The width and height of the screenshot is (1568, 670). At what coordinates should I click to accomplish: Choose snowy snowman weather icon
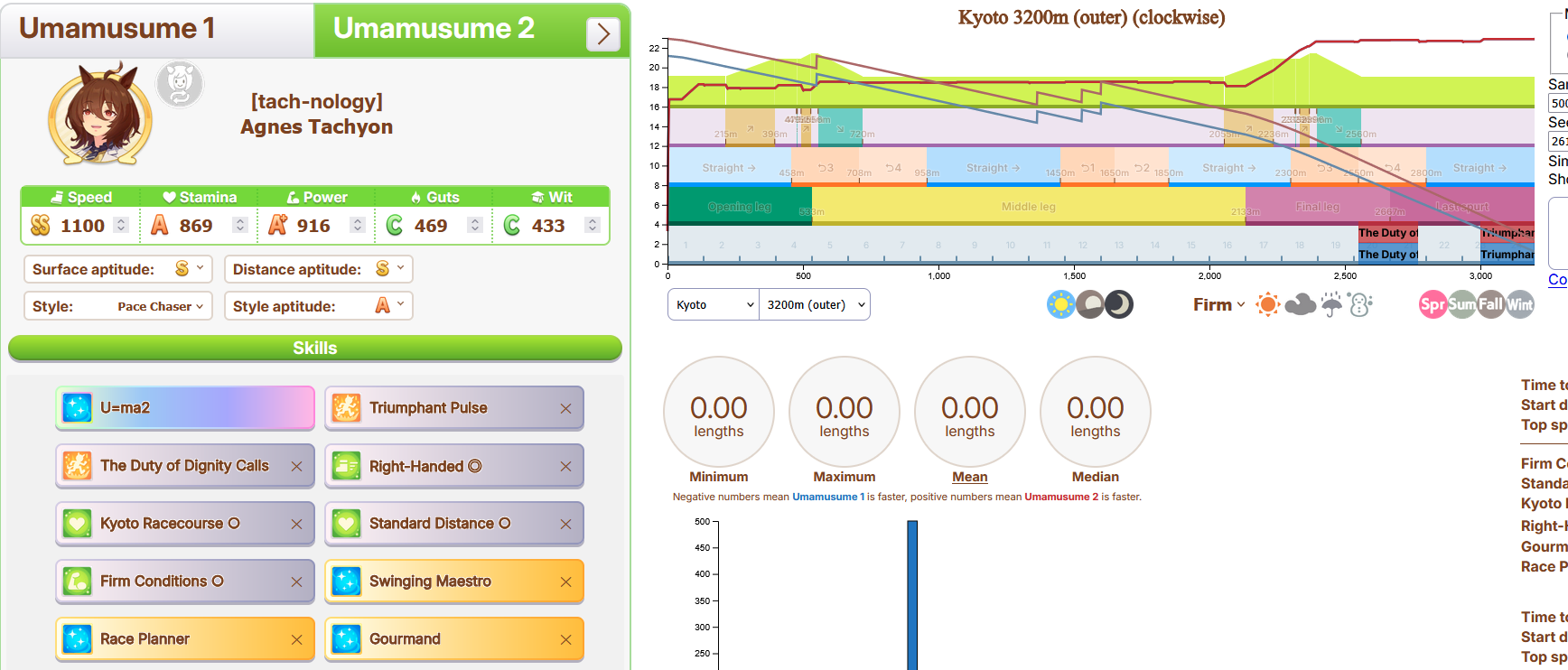(1360, 304)
